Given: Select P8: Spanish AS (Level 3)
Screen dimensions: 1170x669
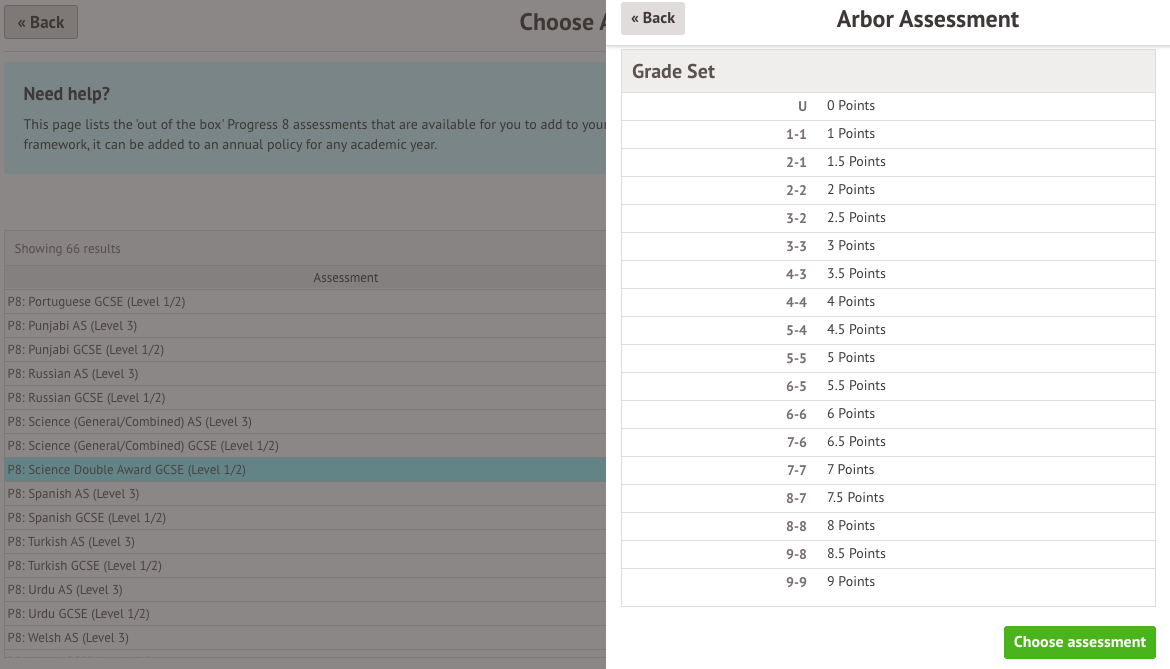Looking at the screenshot, I should point(73,494).
